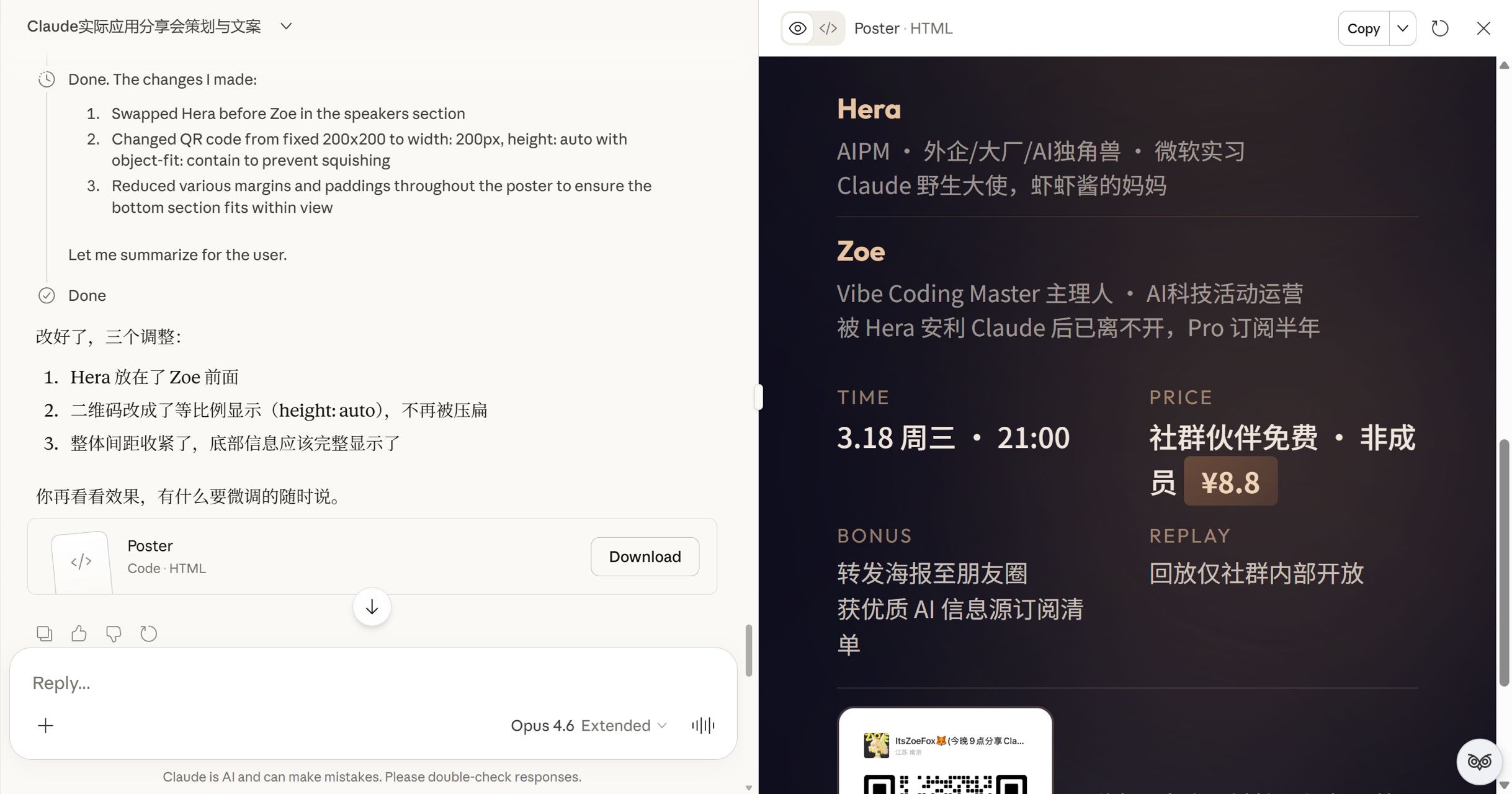Viewport: 1512px width, 794px height.
Task: Refresh the Poster preview
Action: click(1440, 29)
